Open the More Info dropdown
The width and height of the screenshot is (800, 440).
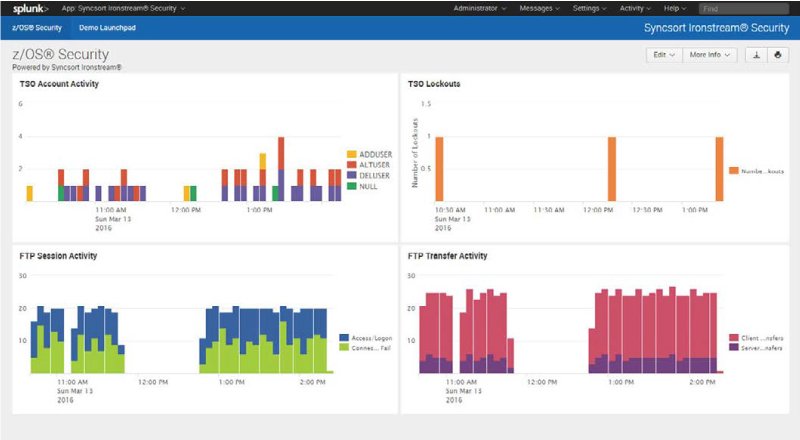(710, 55)
